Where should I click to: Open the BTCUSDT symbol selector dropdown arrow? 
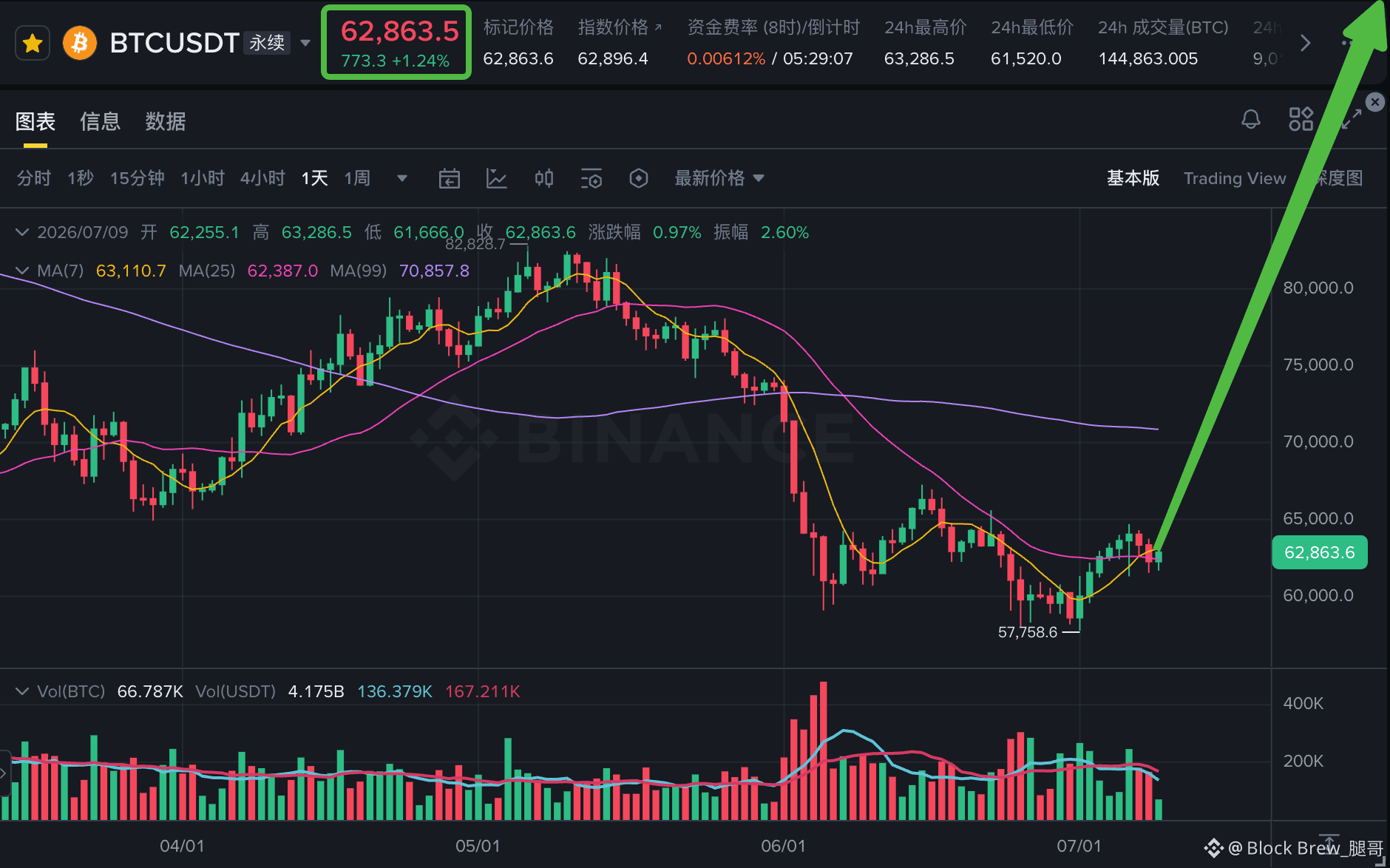[305, 43]
